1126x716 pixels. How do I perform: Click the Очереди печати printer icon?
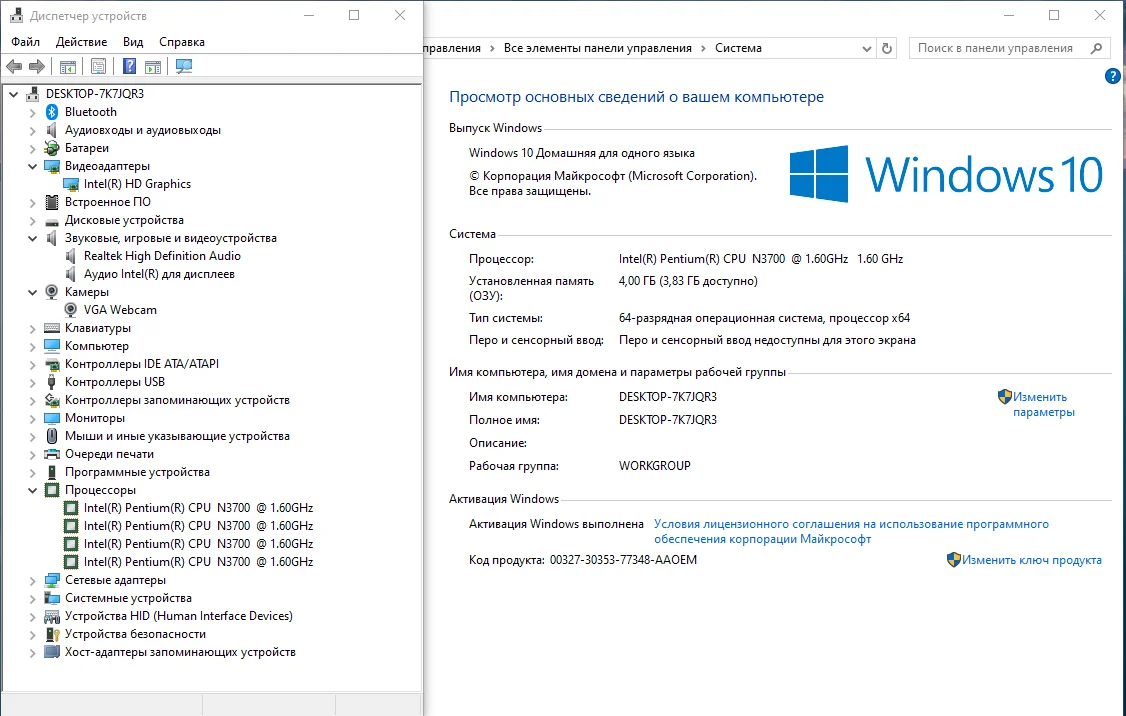[x=52, y=454]
